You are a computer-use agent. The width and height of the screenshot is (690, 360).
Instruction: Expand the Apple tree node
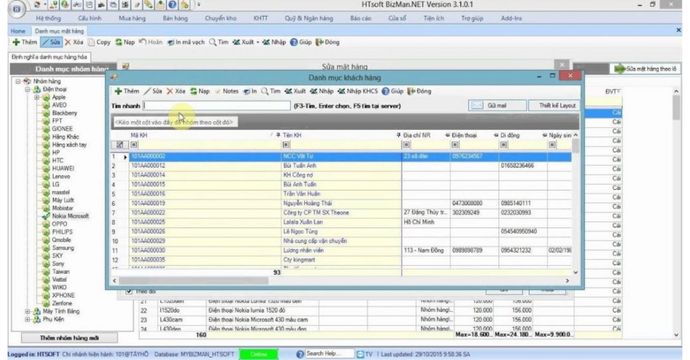pos(37,97)
